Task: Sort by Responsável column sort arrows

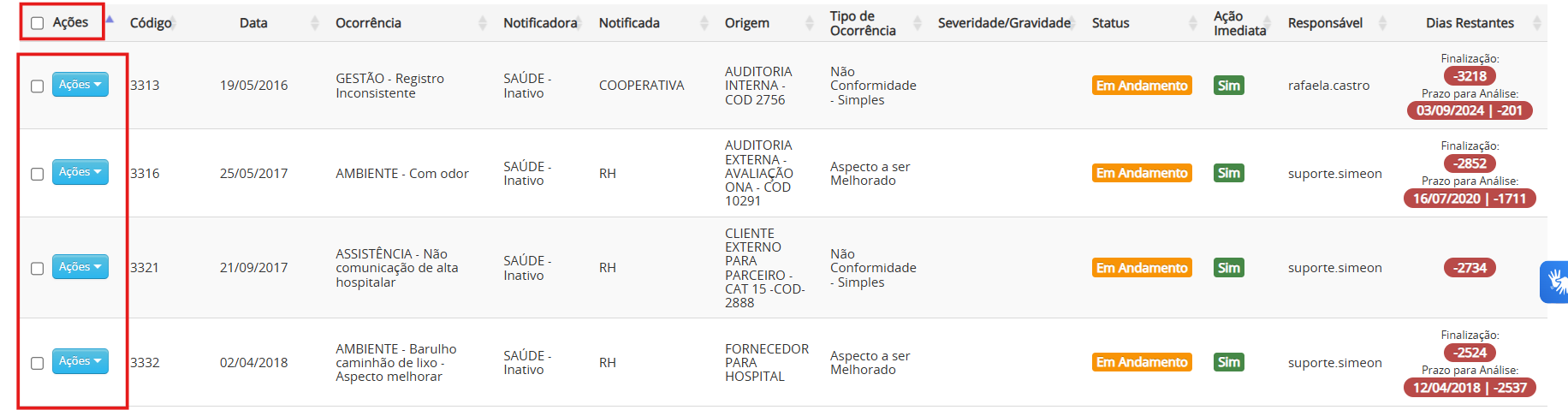Action: [1383, 23]
